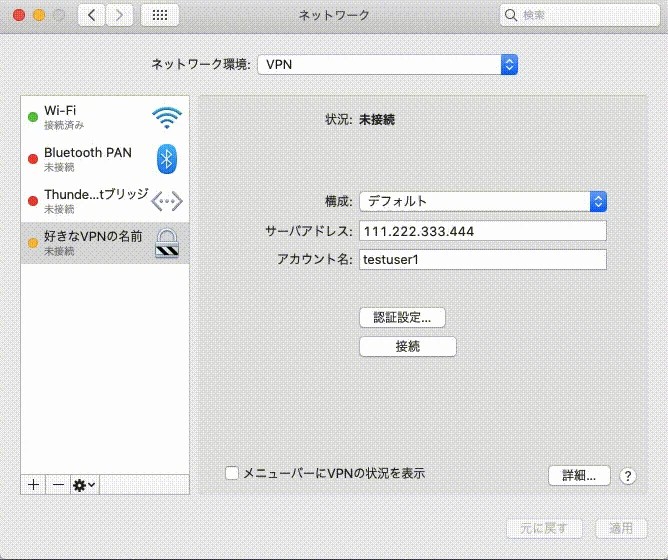Image resolution: width=668 pixels, height=560 pixels.
Task: Open the gear action menu
Action: (84, 485)
